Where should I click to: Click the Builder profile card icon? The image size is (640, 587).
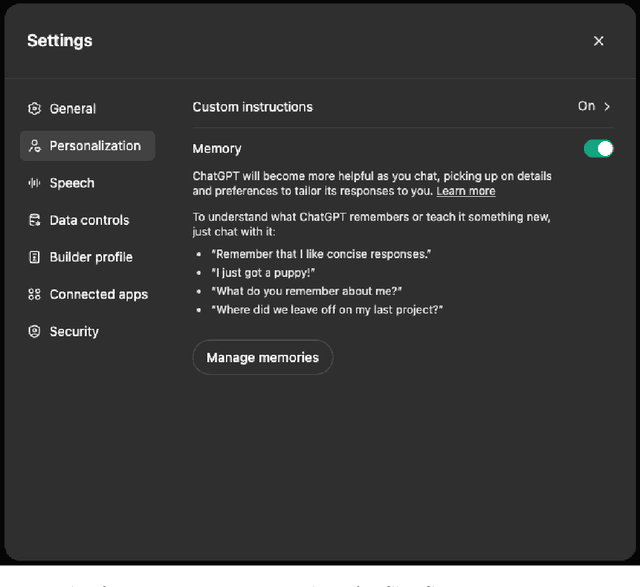pyautogui.click(x=35, y=257)
